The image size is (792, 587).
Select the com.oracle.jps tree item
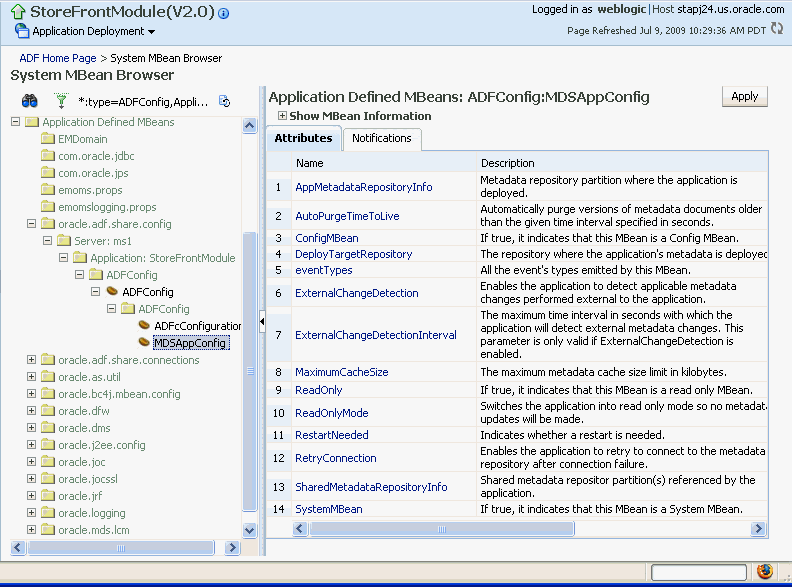click(x=93, y=173)
